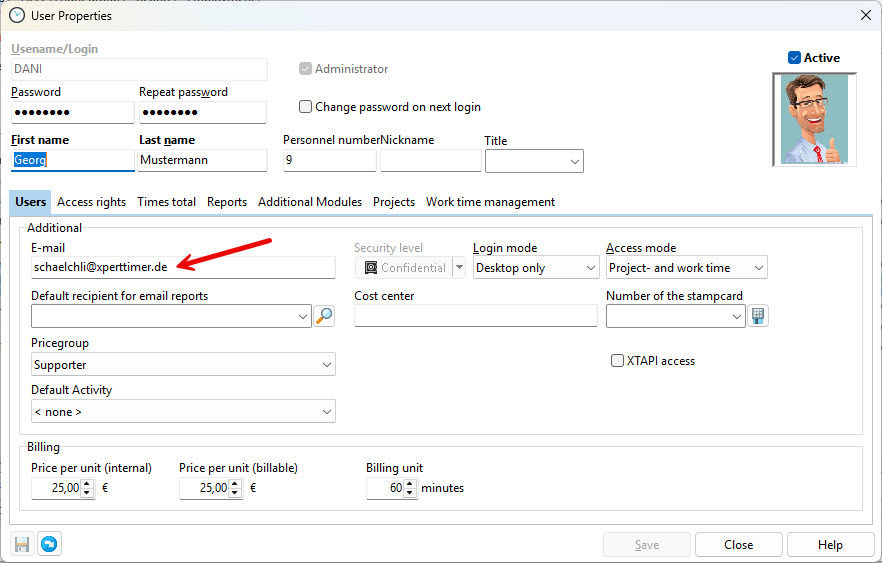Switch to the Access rights tab
882x563 pixels.
click(x=91, y=202)
